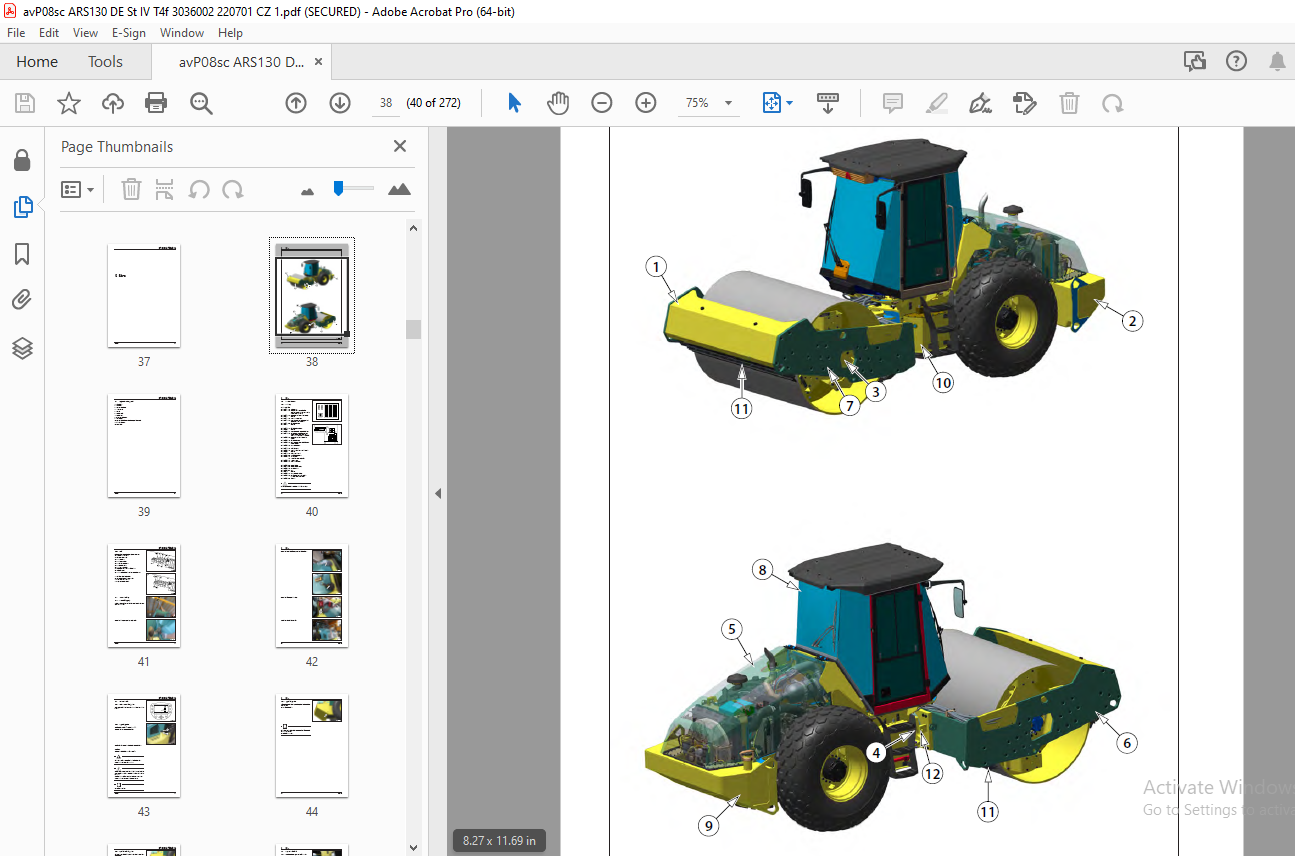The height and width of the screenshot is (856, 1295).
Task: Rotate thumbnail pages clockwise
Action: pos(233,189)
